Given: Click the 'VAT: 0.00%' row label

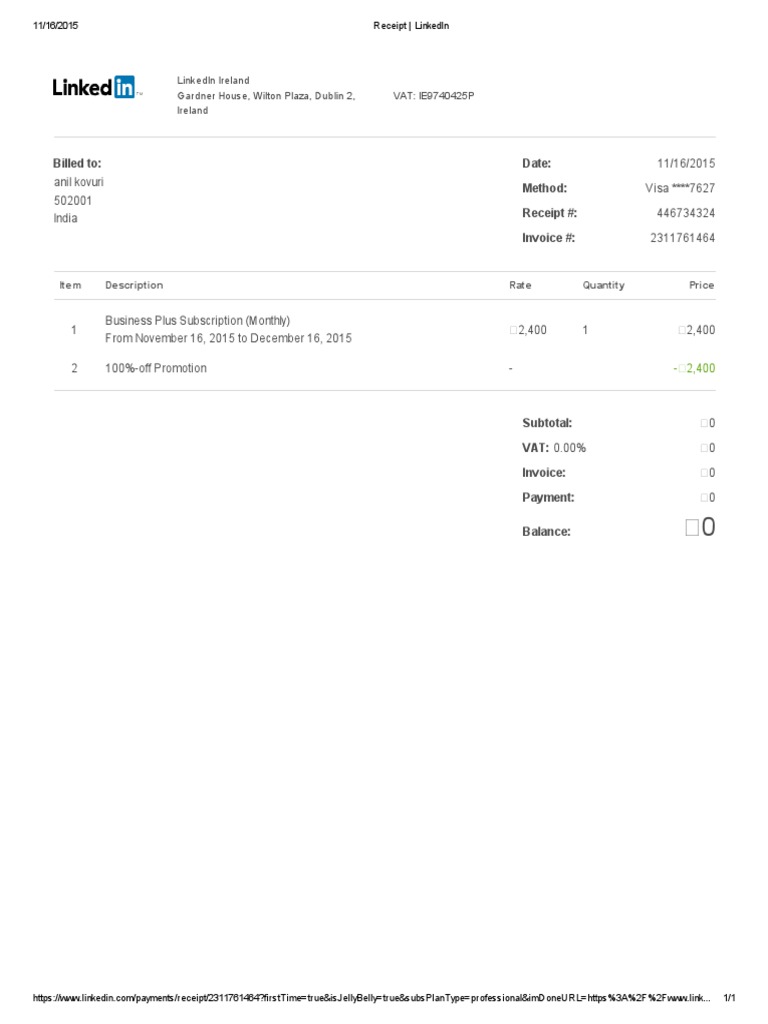Looking at the screenshot, I should click(x=554, y=448).
